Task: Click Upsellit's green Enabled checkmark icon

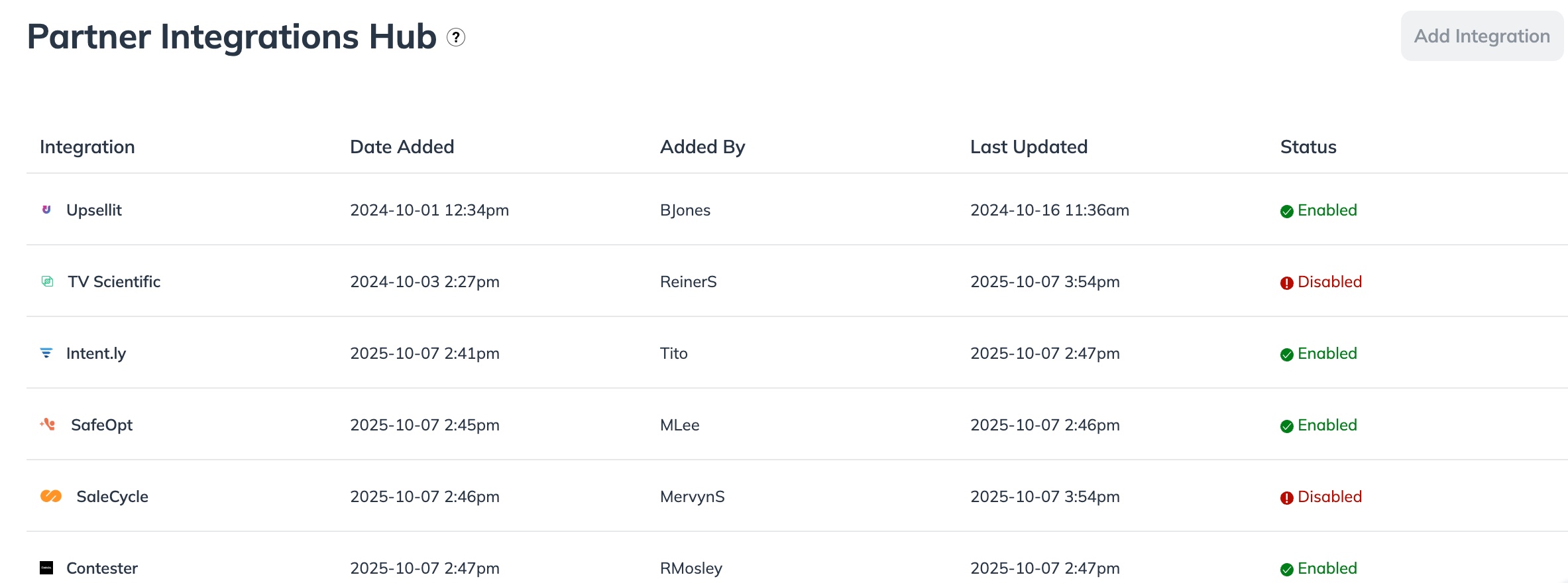Action: point(1286,212)
